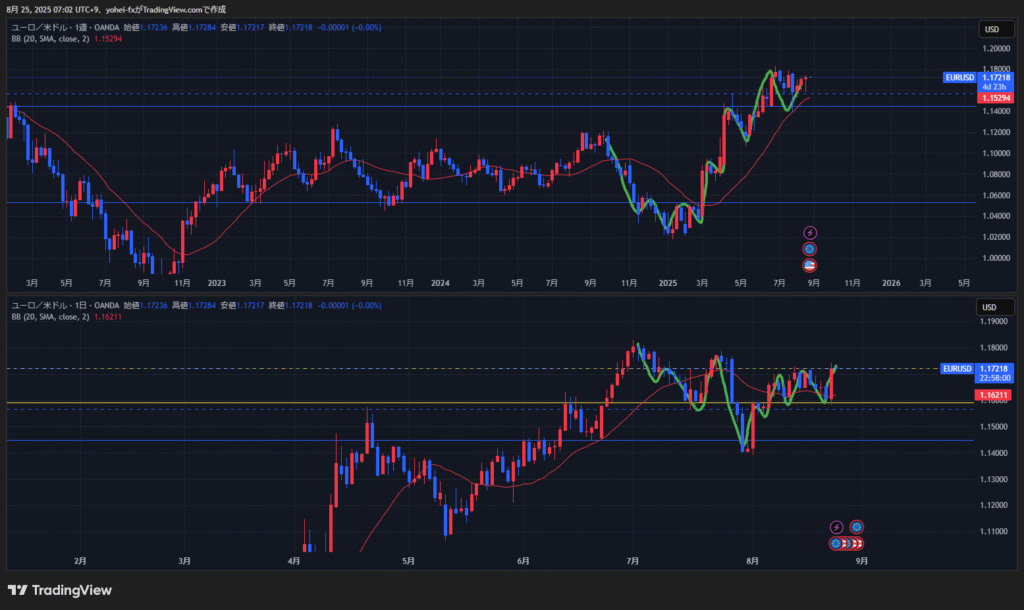The image size is (1024, 610).
Task: Click the yohei-fxがTradingView.comで作成 credit text
Action: pyautogui.click(x=166, y=10)
